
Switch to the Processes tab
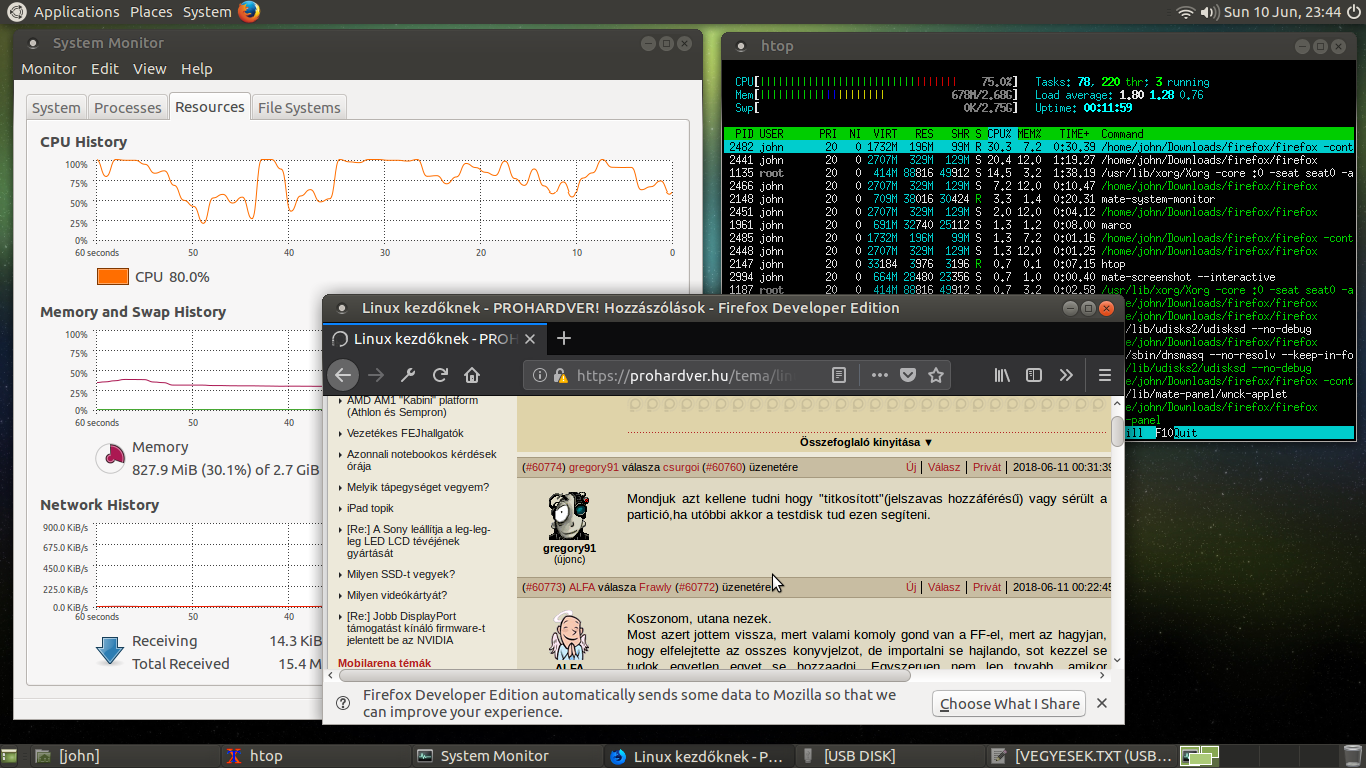point(127,108)
